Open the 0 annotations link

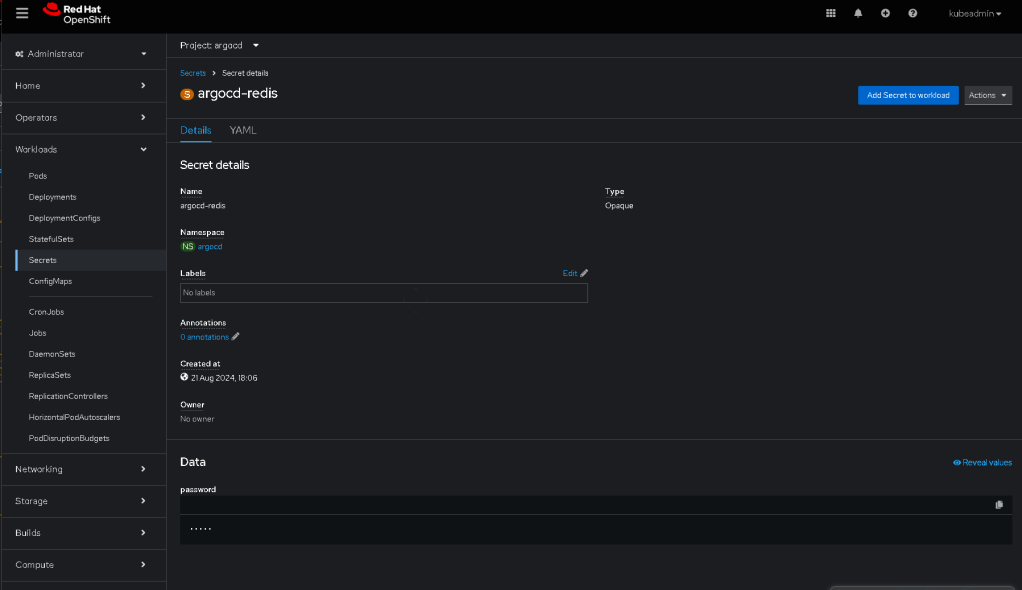205,337
